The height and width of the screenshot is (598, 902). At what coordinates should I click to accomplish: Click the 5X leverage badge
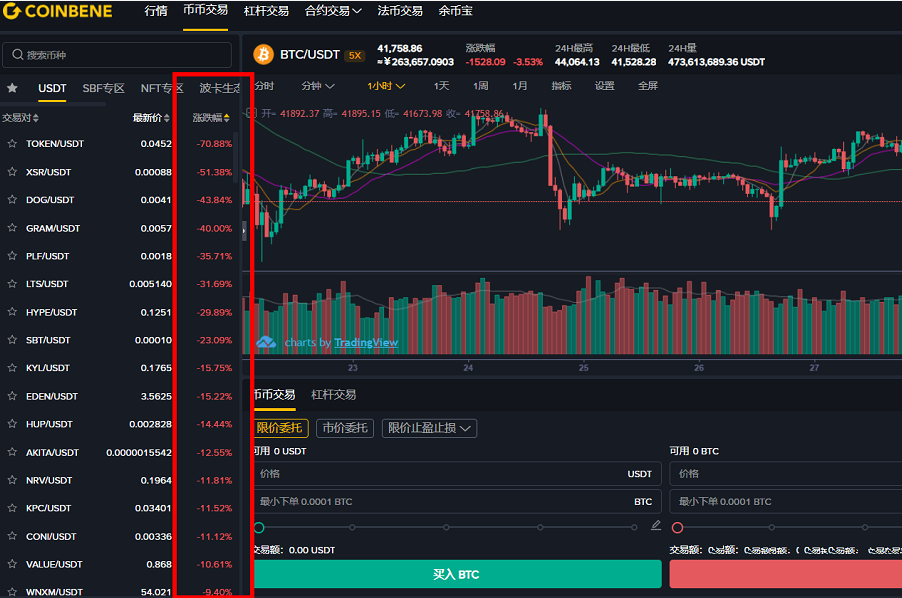click(x=355, y=56)
